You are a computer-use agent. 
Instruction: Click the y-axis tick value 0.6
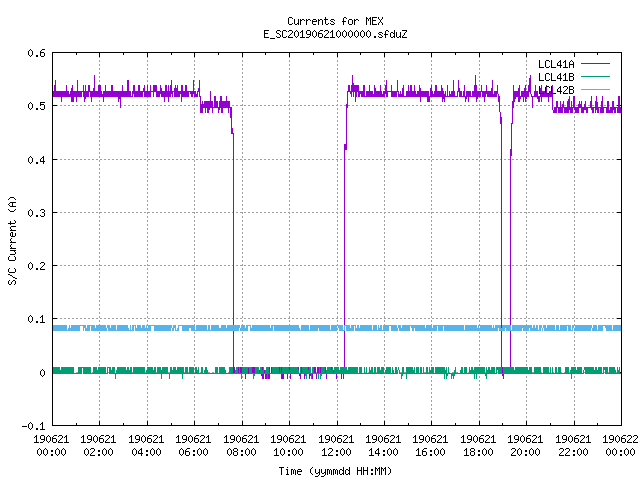tap(36, 53)
